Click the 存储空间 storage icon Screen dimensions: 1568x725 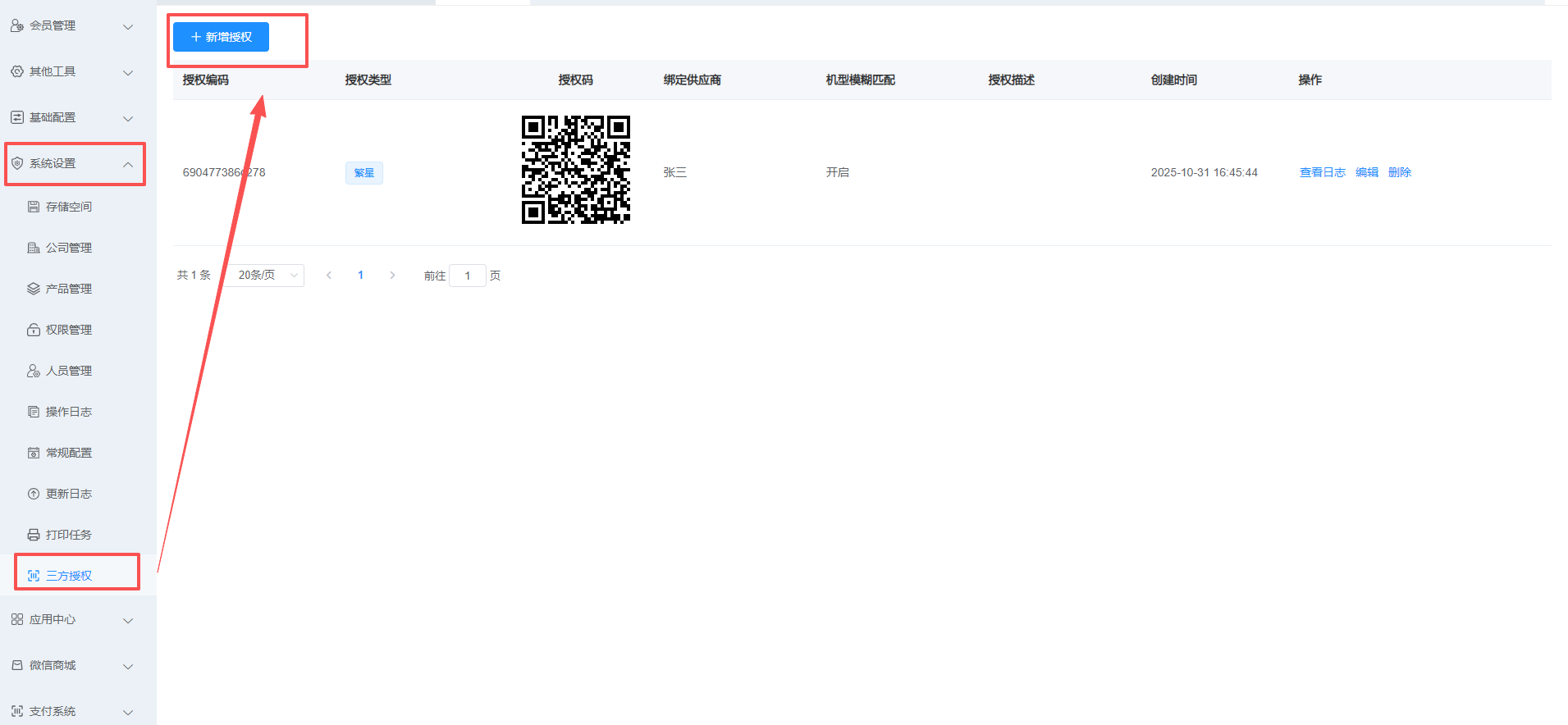pos(34,207)
